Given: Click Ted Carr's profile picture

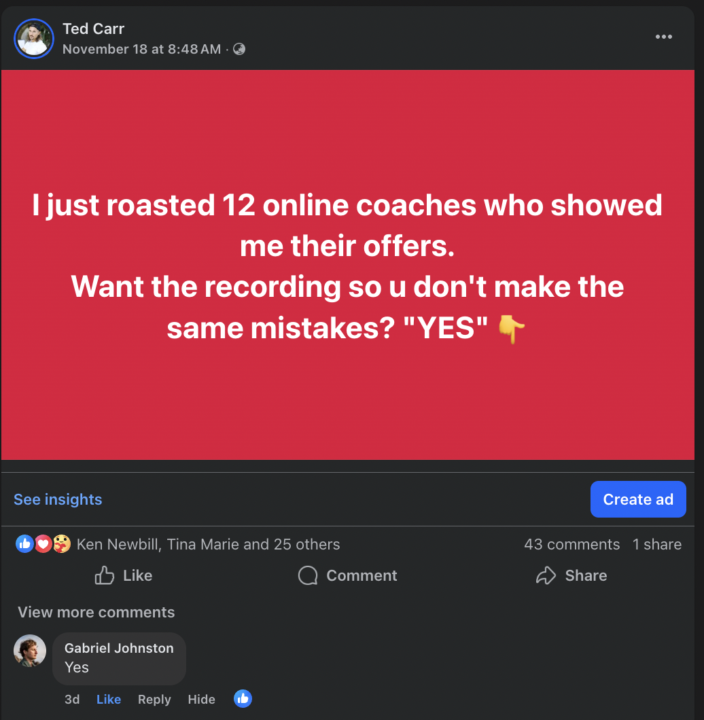Looking at the screenshot, I should pyautogui.click(x=33, y=38).
